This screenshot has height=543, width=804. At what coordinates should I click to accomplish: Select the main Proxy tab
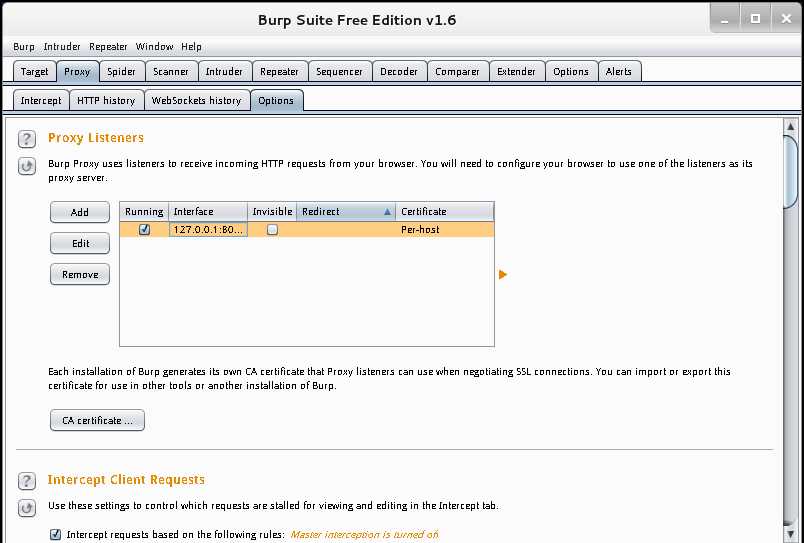pyautogui.click(x=77, y=72)
